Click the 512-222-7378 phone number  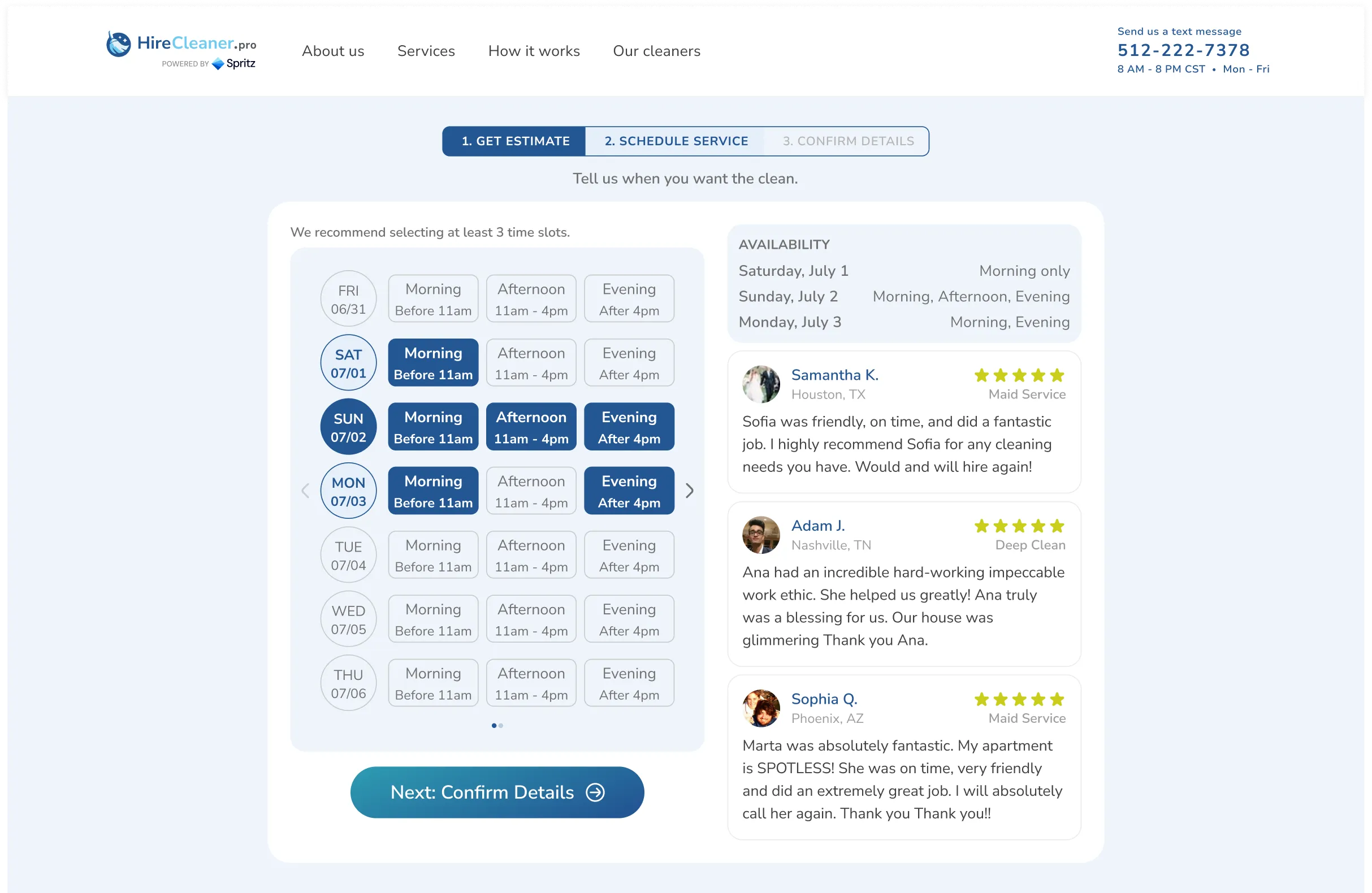[1183, 50]
